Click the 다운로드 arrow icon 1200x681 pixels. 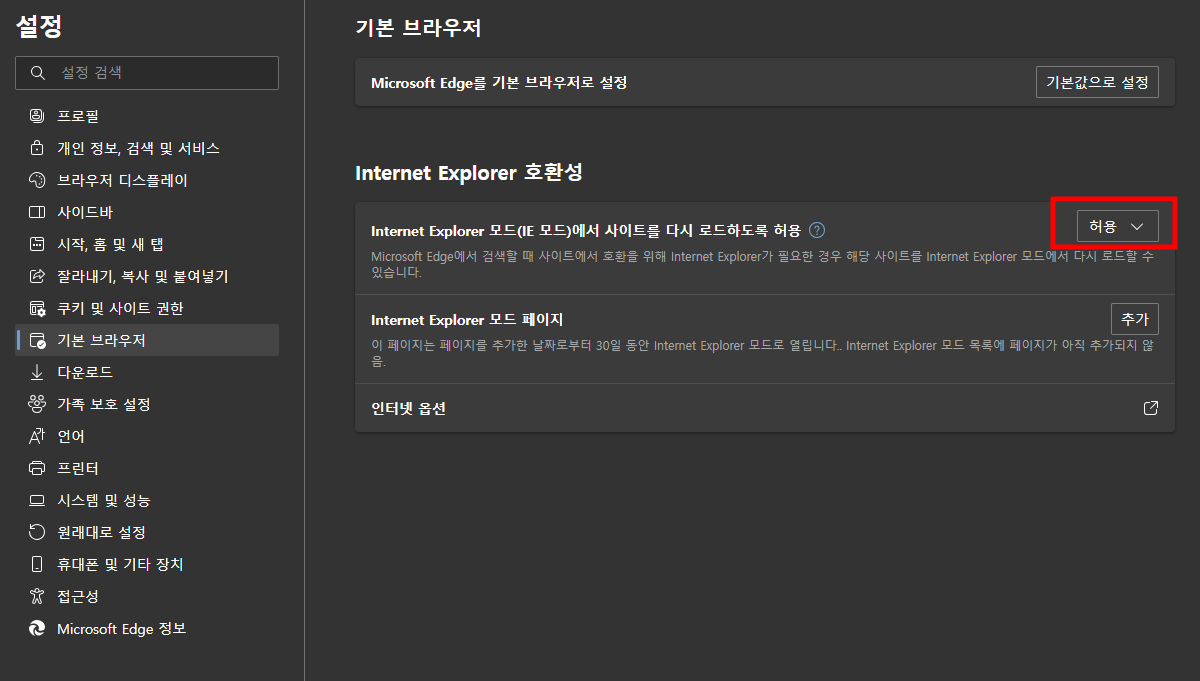[x=37, y=372]
